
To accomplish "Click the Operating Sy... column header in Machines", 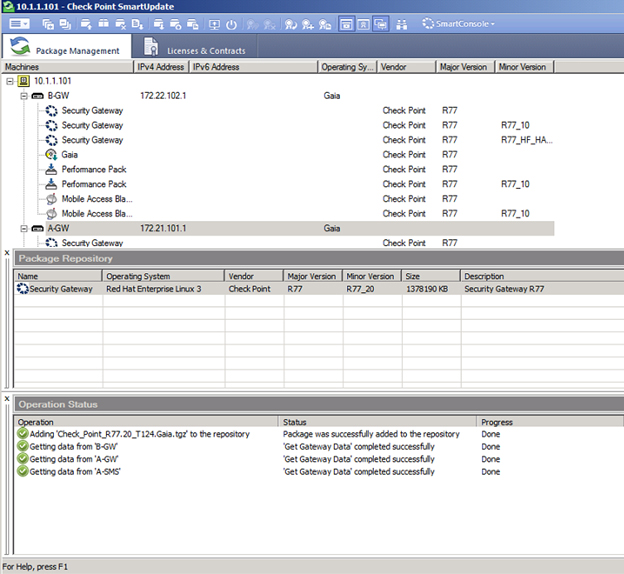I will 347,67.
